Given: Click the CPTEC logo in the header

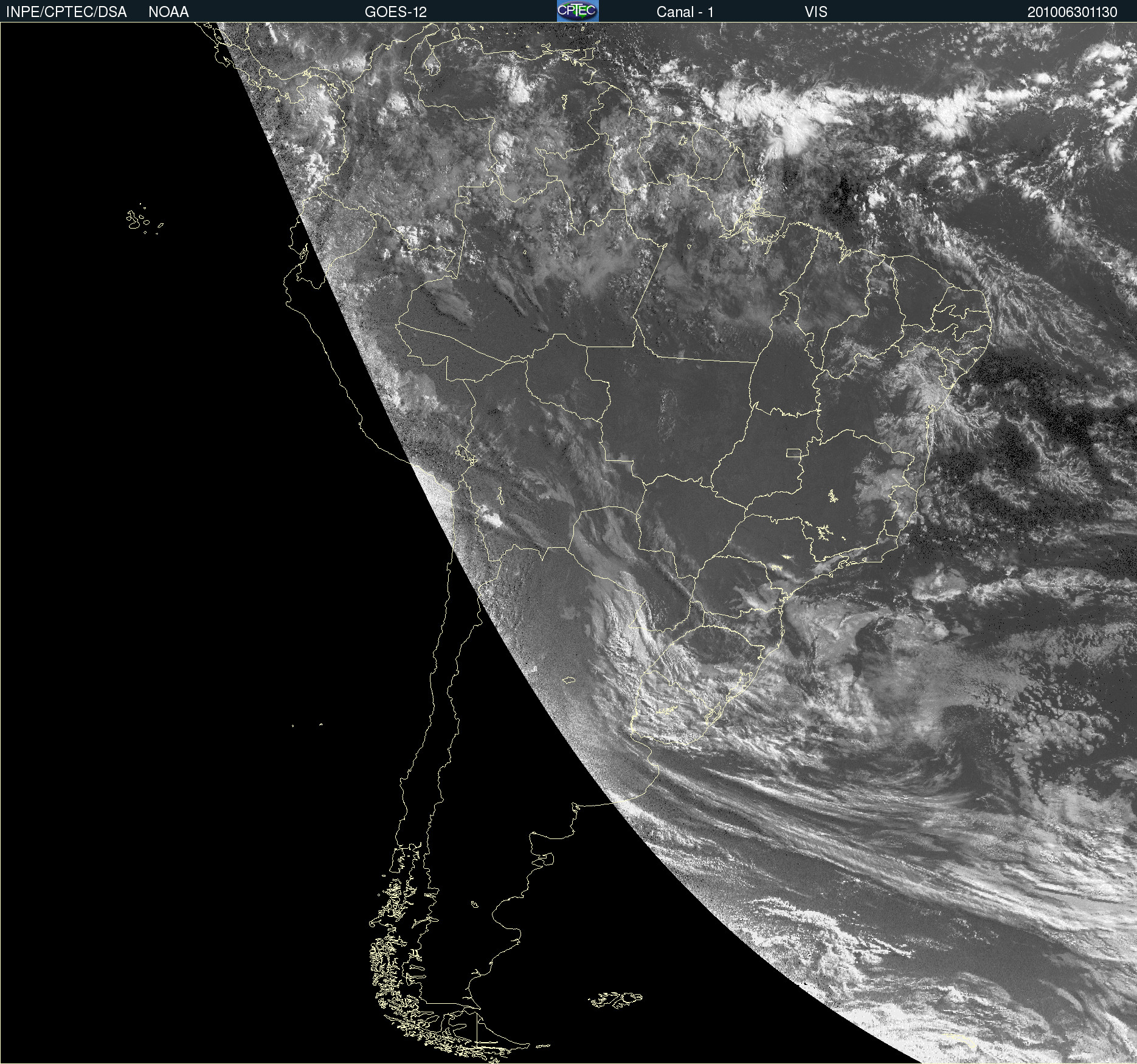Looking at the screenshot, I should [x=578, y=11].
